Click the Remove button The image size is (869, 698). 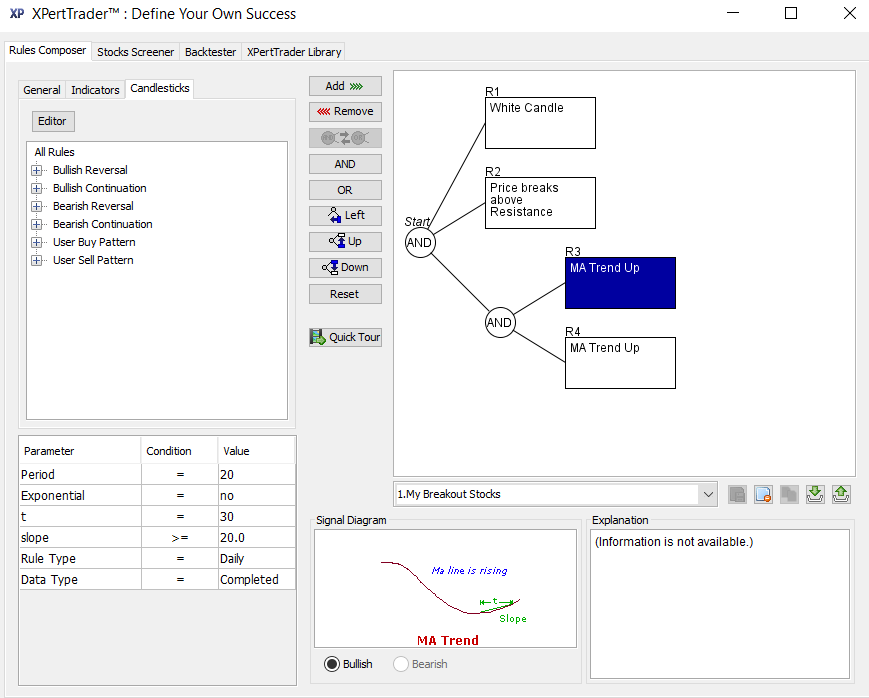tap(345, 111)
